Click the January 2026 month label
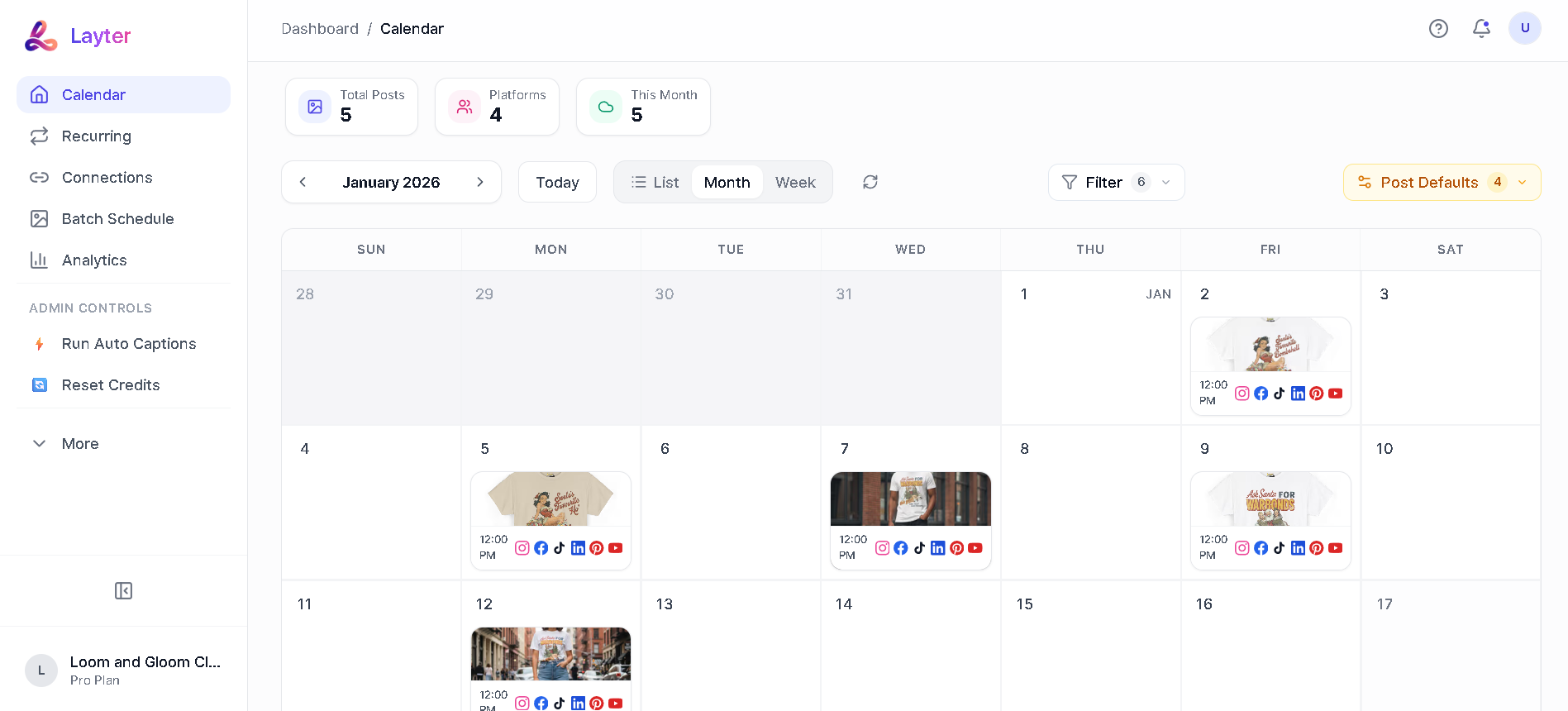 pyautogui.click(x=391, y=182)
